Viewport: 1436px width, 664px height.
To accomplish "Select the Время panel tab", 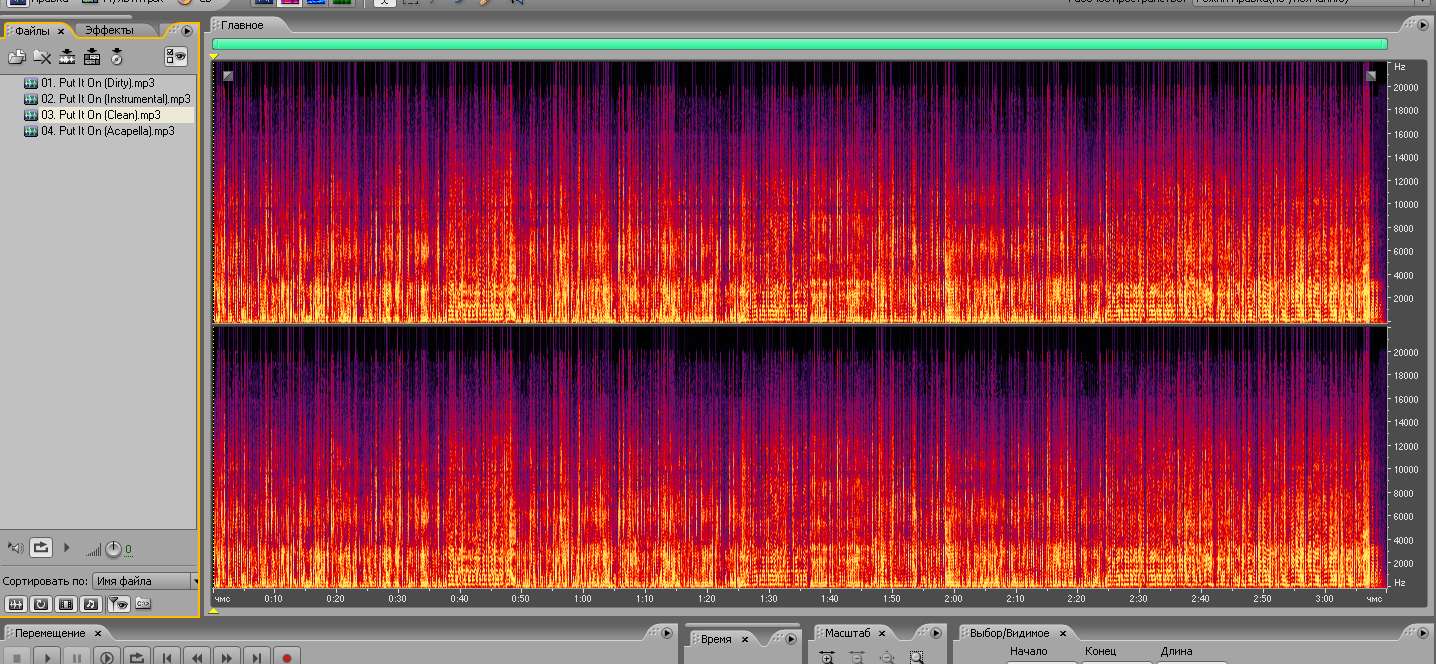I will 716,639.
